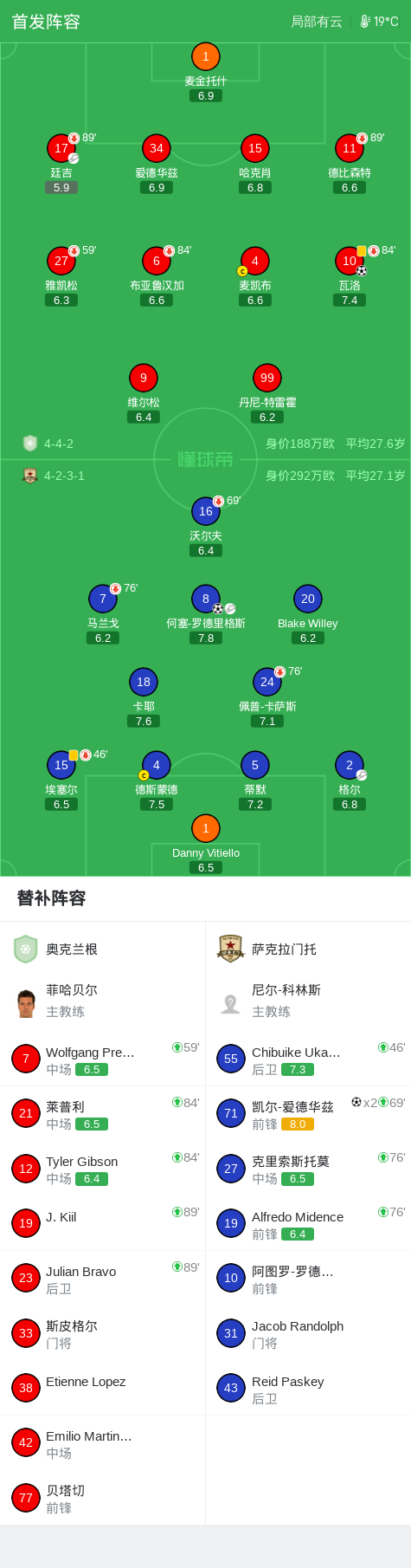
Task: Click the 萨克拉门托 team badge
Action: click(x=231, y=949)
